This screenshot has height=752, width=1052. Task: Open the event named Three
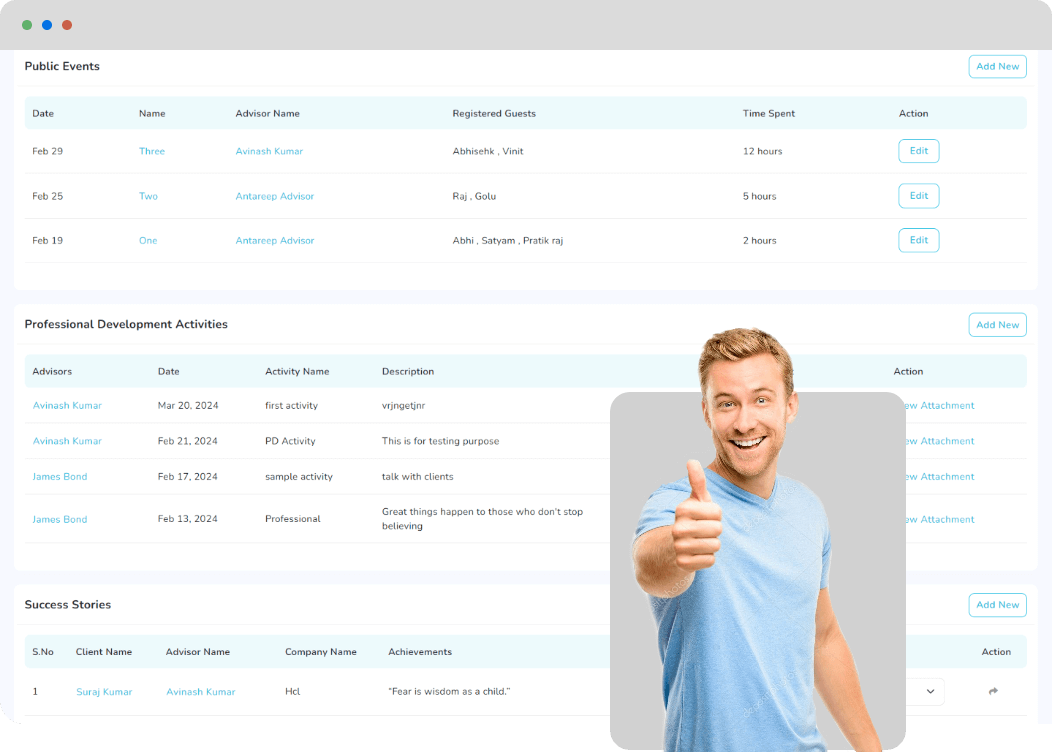coord(151,150)
